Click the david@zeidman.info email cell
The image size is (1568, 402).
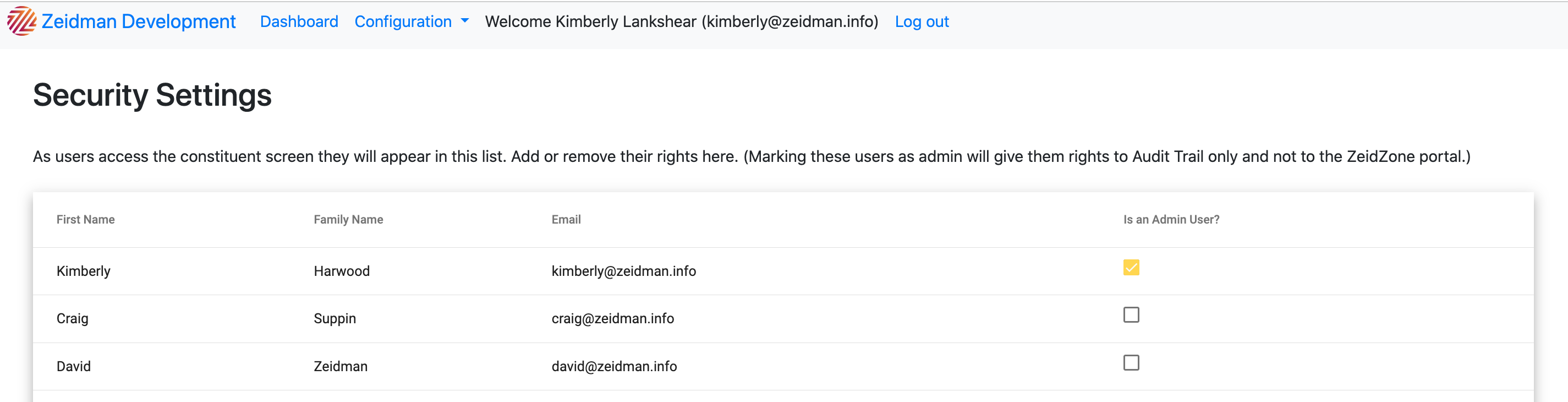(613, 366)
